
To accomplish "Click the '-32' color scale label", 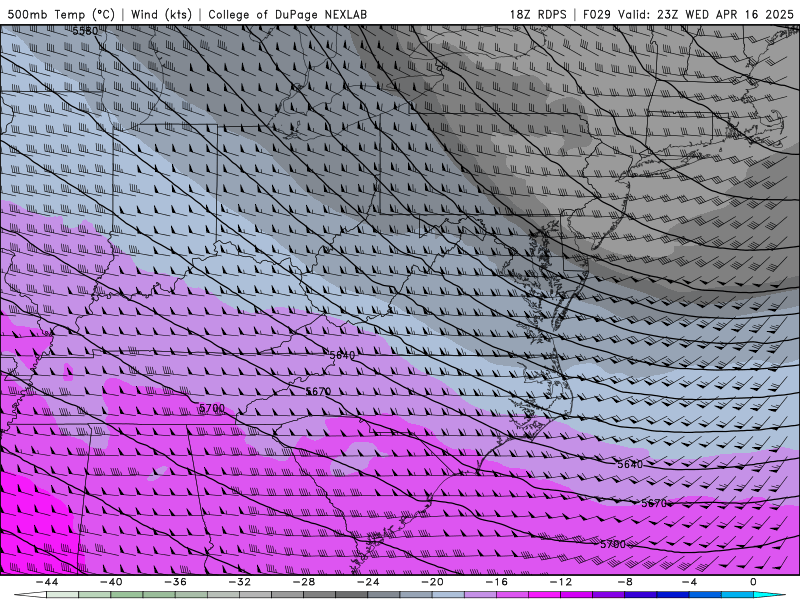I will click(239, 582).
